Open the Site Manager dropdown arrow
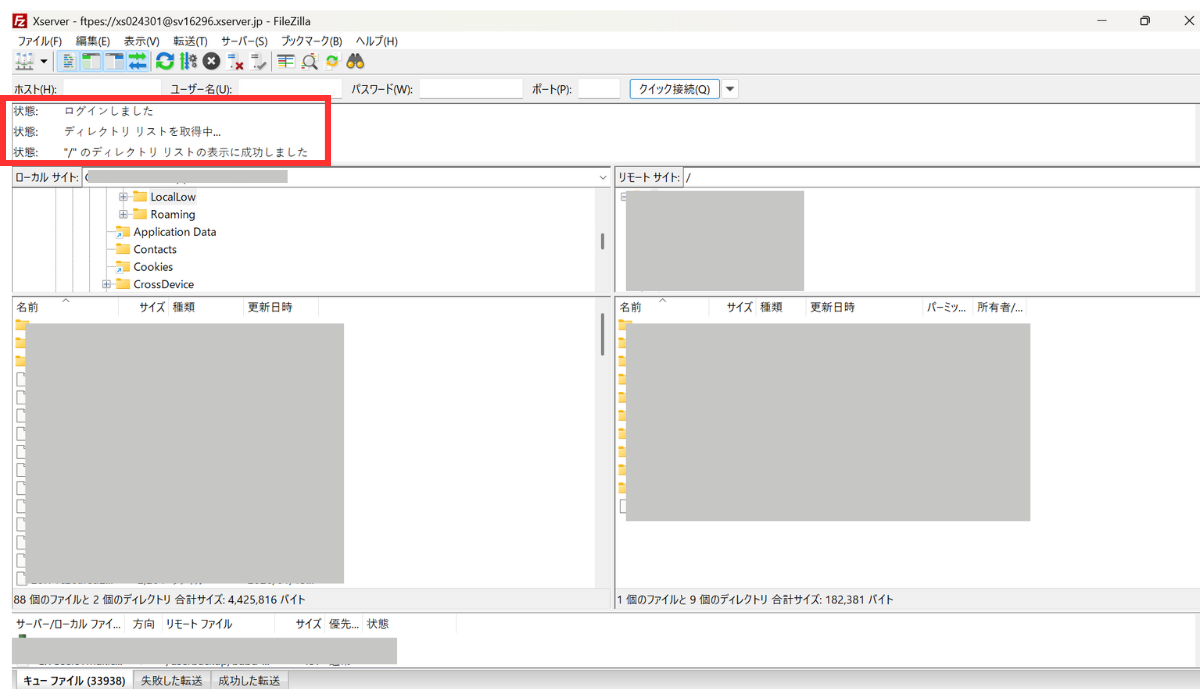Image resolution: width=1200 pixels, height=700 pixels. point(44,62)
